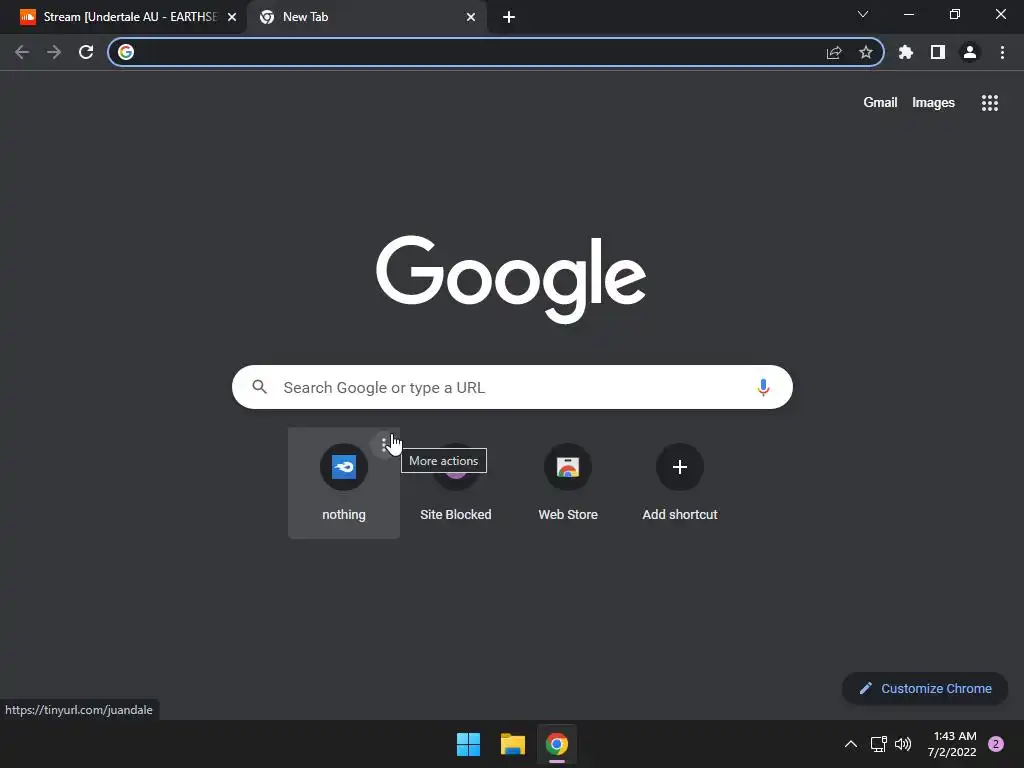Focus the Search Google or type URL box

tap(512, 387)
